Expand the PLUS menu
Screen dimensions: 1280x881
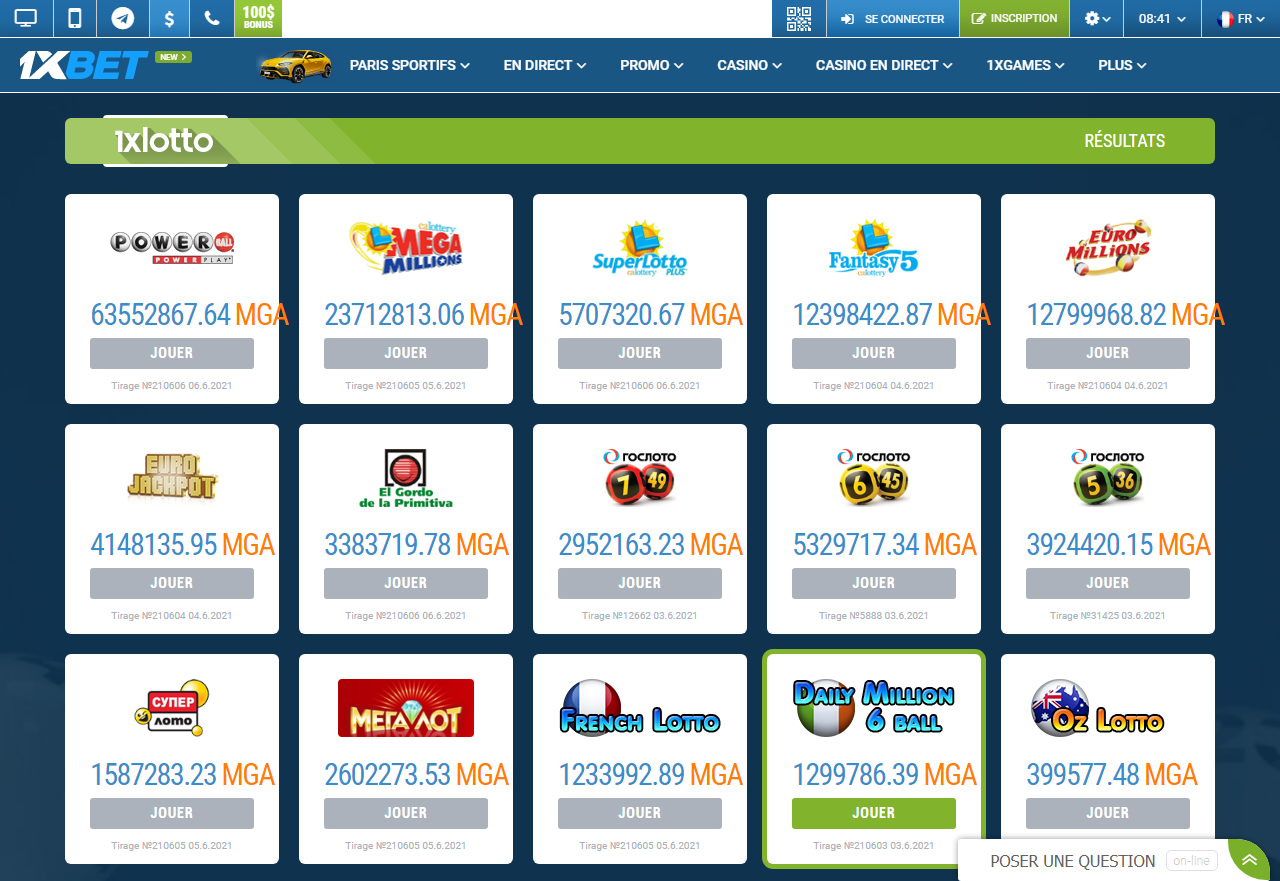click(1122, 65)
